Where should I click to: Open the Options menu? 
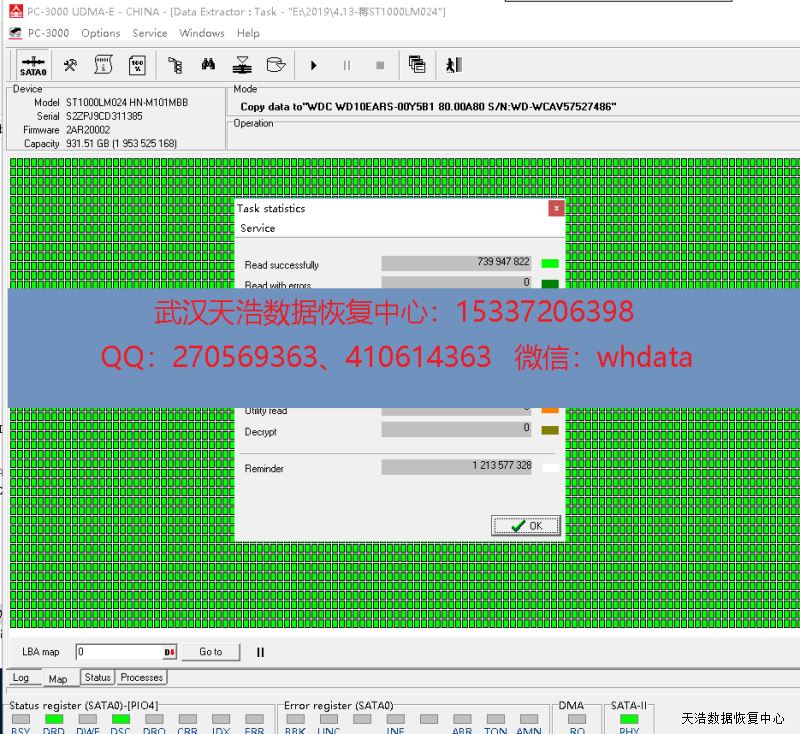(101, 33)
